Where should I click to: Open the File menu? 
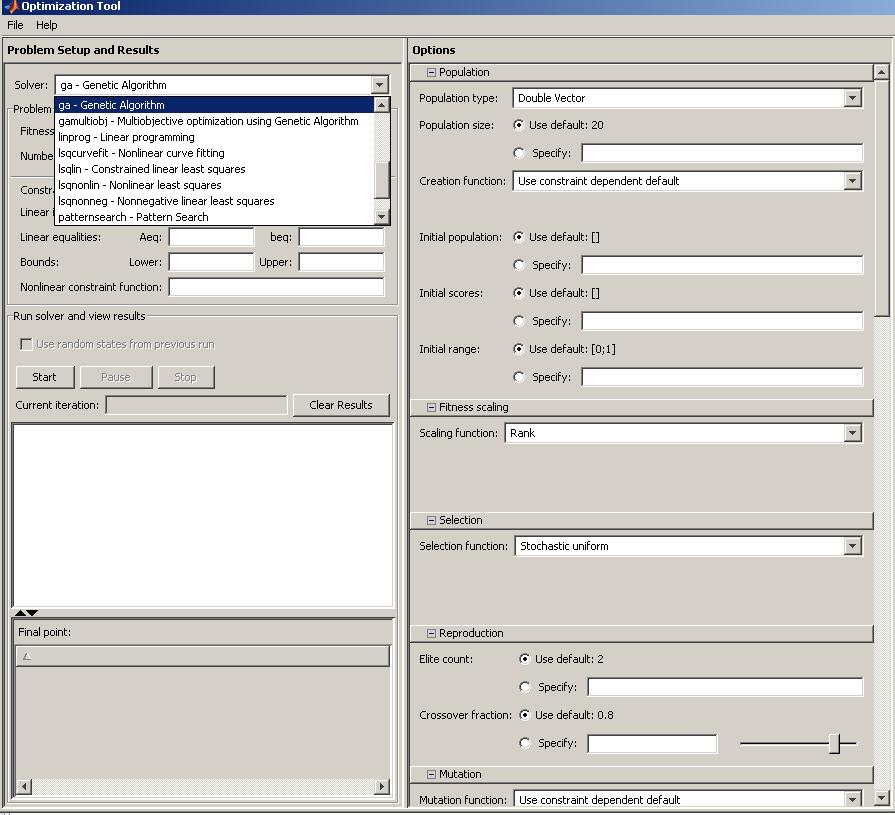click(15, 25)
